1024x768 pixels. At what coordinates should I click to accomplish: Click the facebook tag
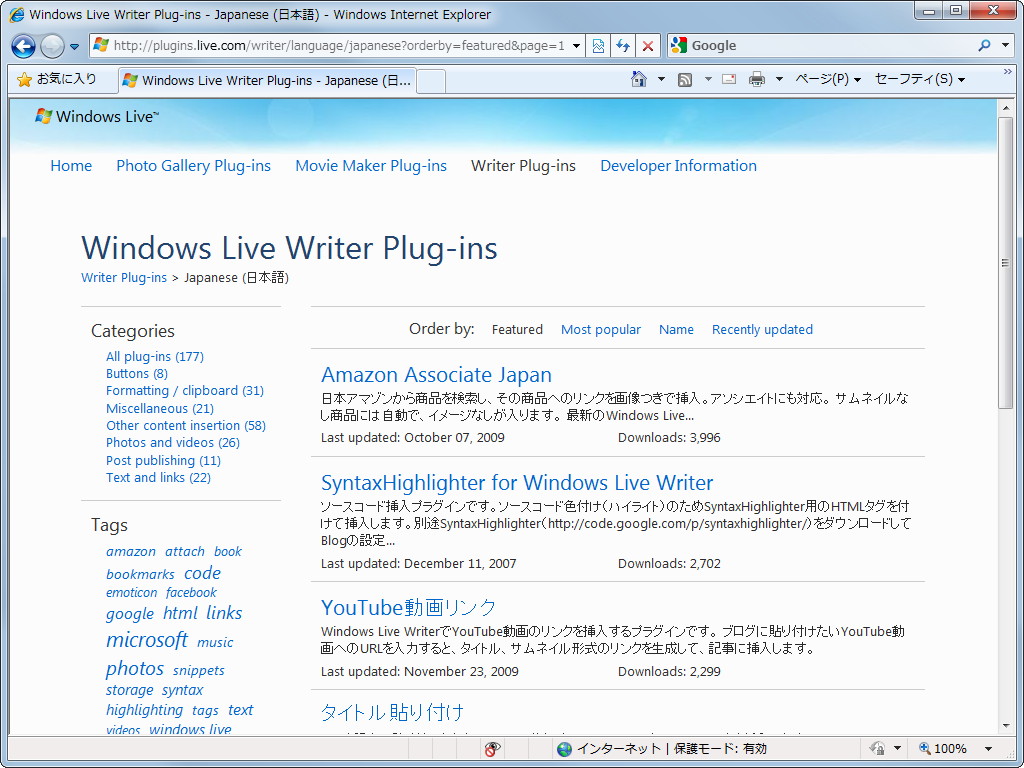click(x=191, y=592)
